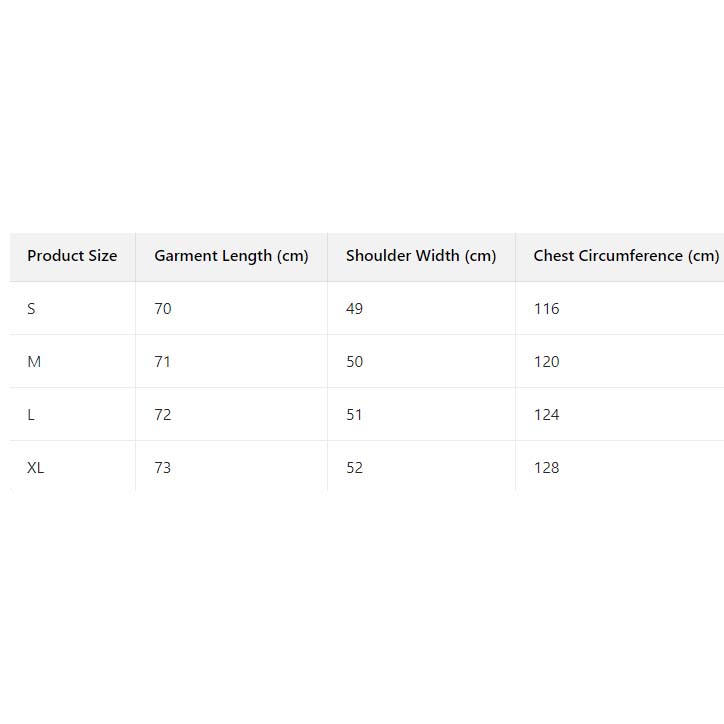Click chest circumference value 116
The height and width of the screenshot is (724, 724).
pos(547,309)
